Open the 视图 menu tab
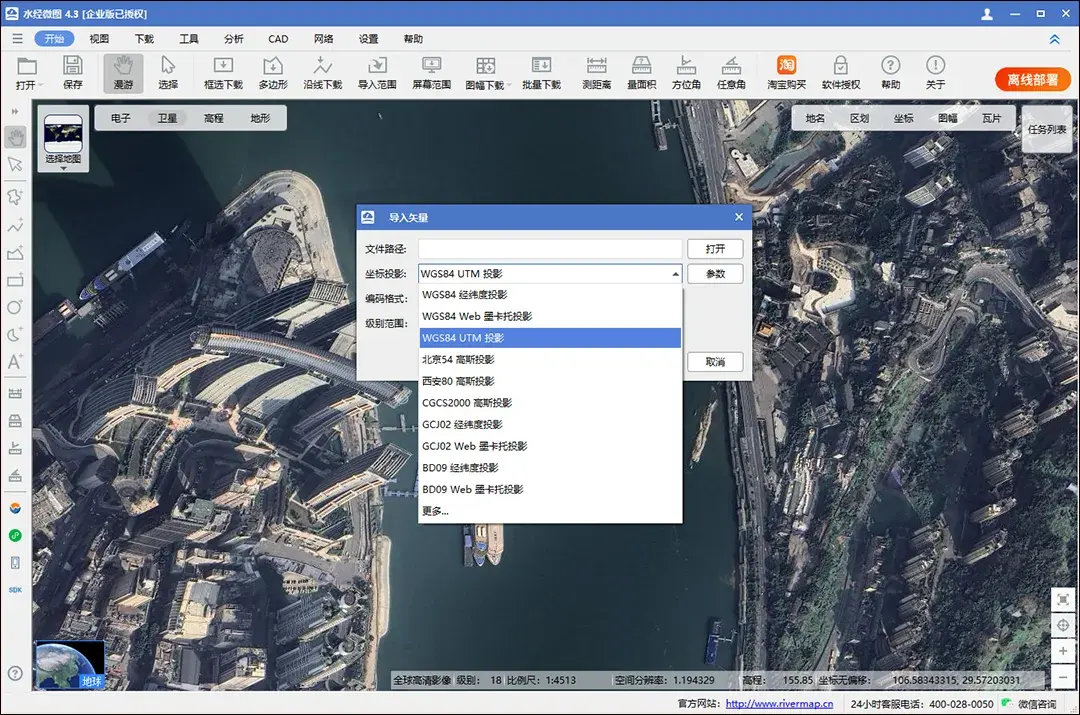Image resolution: width=1080 pixels, height=715 pixels. point(99,39)
